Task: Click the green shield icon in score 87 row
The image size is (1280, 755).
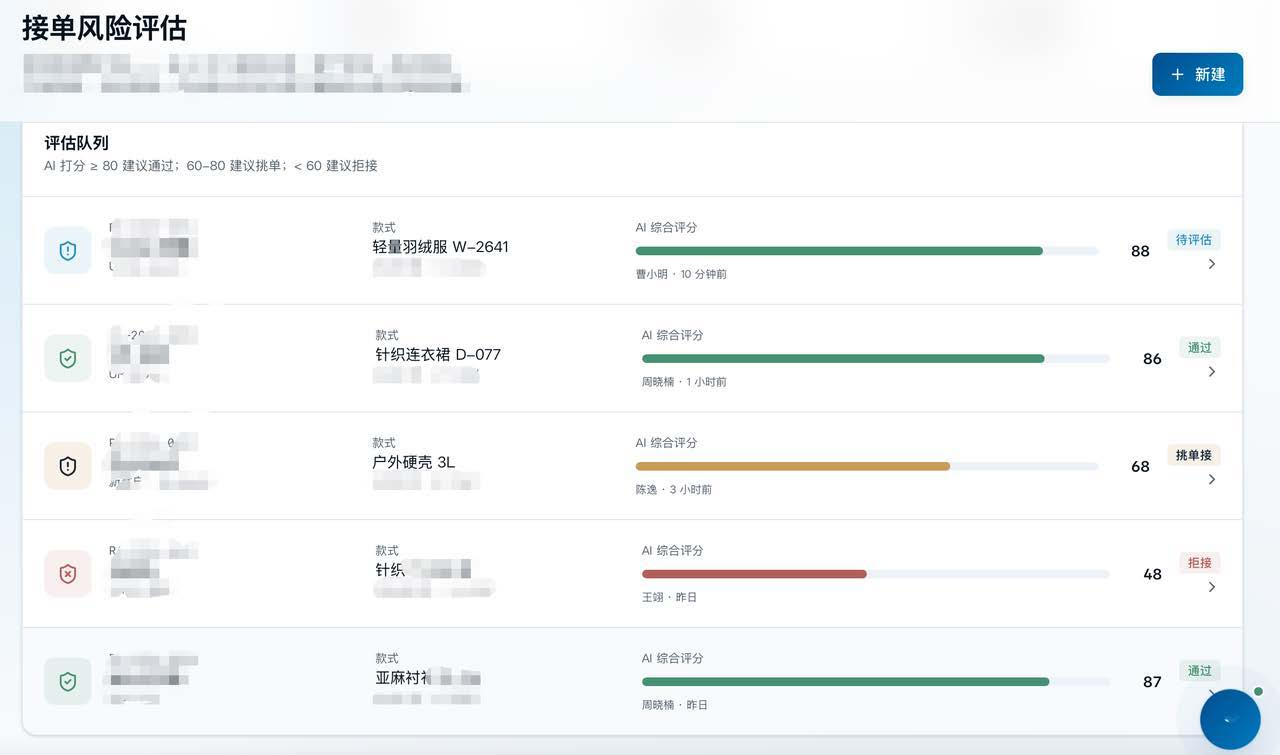Action: (x=68, y=682)
